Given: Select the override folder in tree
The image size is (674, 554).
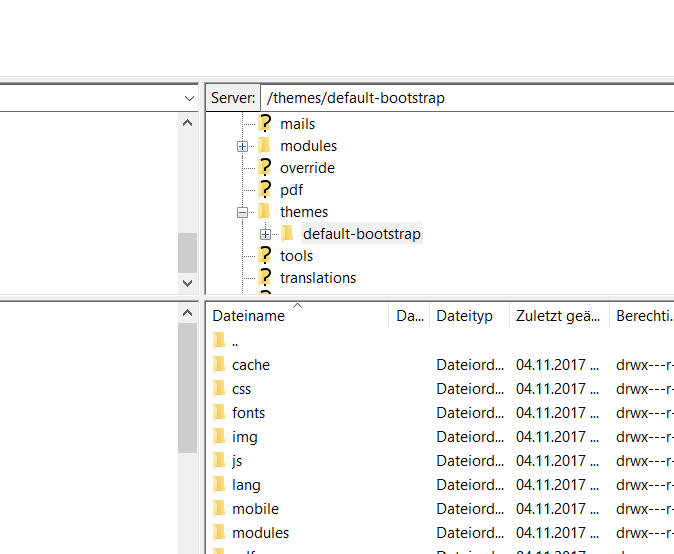Looking at the screenshot, I should [x=307, y=168].
